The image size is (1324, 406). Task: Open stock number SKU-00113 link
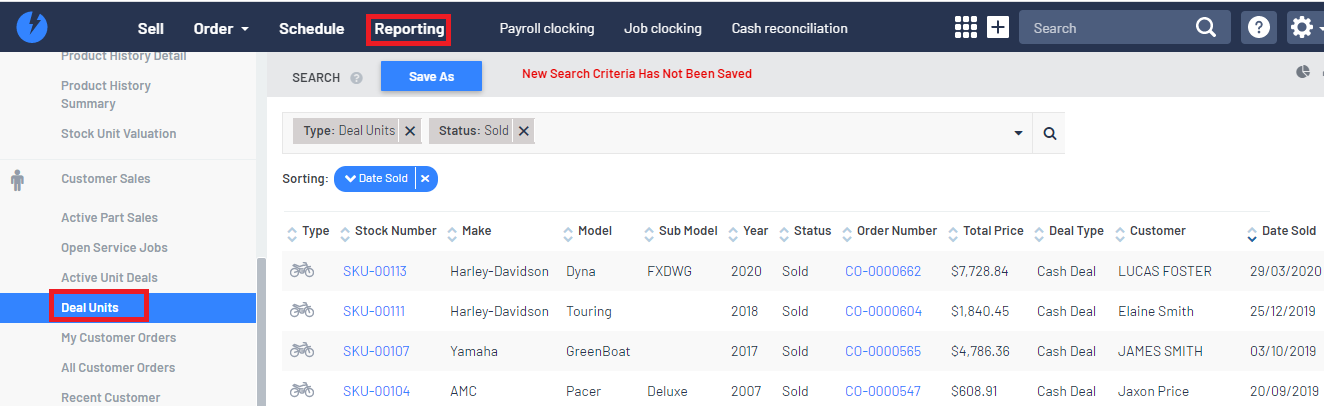tap(374, 271)
